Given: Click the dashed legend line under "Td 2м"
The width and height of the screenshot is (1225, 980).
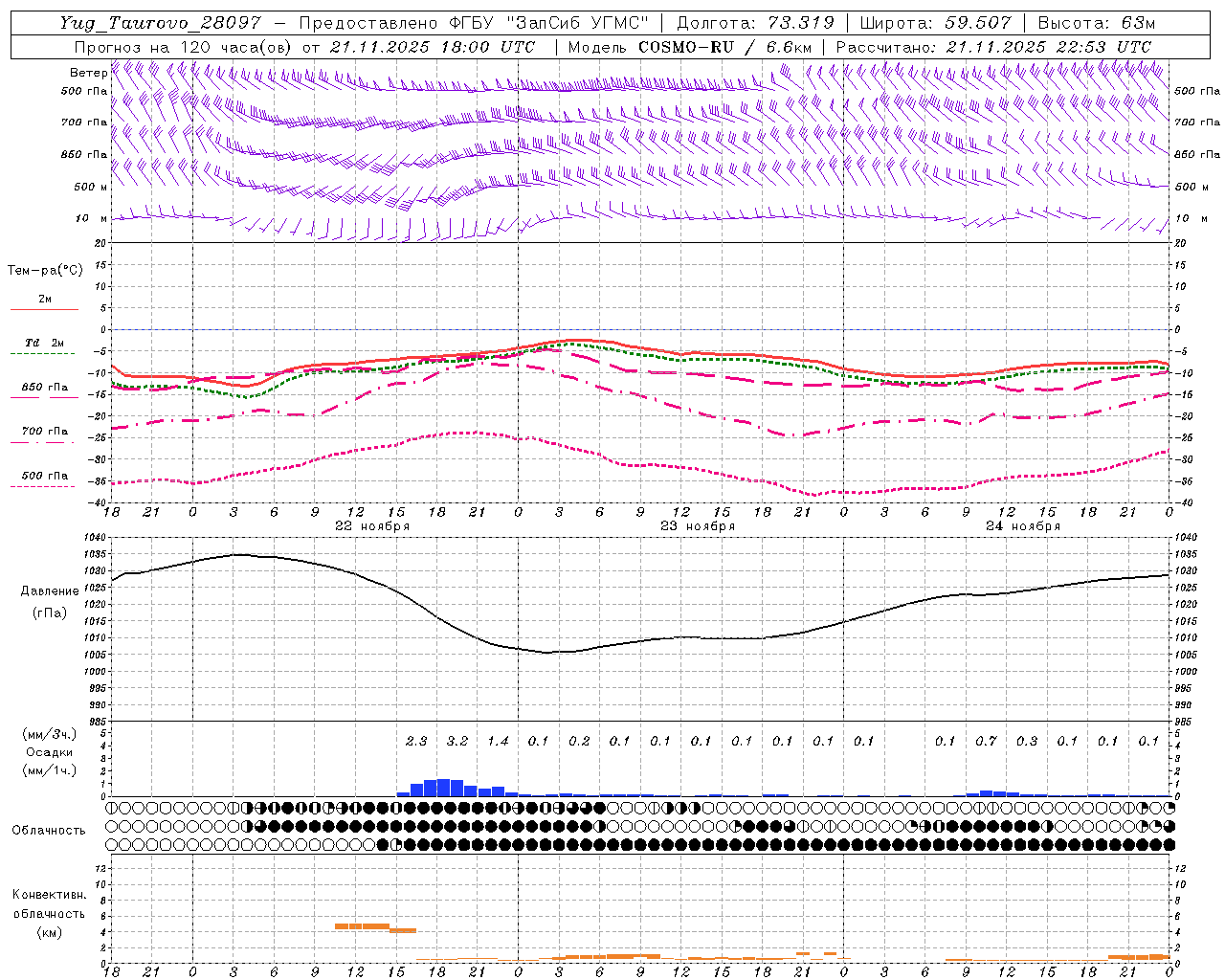Looking at the screenshot, I should (x=44, y=354).
